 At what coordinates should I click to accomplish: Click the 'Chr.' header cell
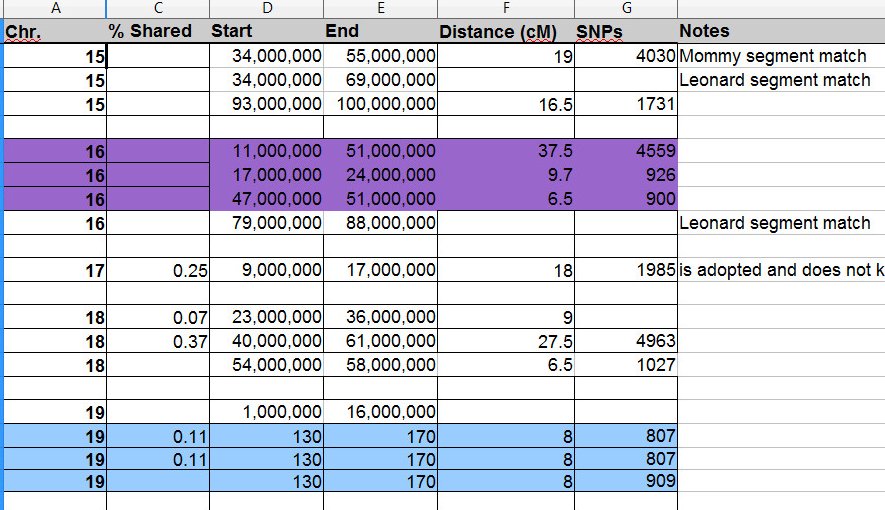point(55,31)
